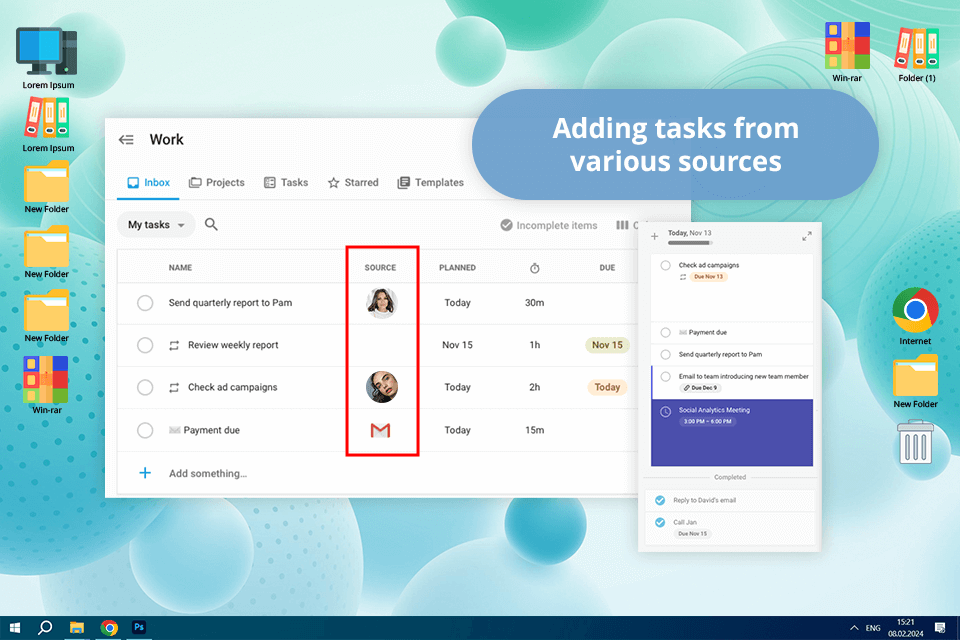960x640 pixels.
Task: Click Add something to create a task
Action: 208,473
